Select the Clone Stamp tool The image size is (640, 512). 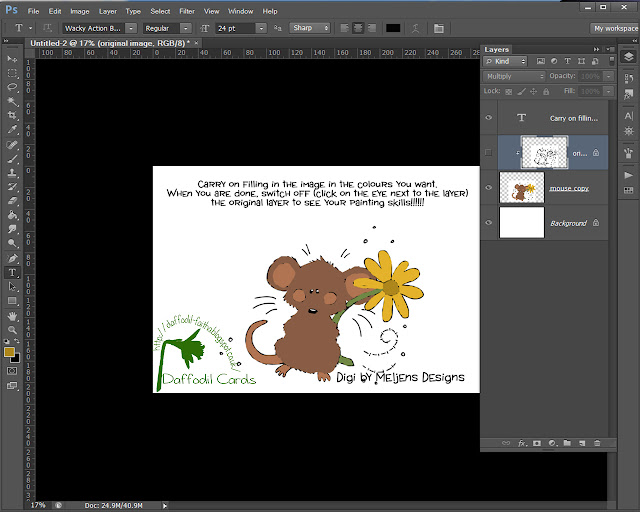click(x=12, y=173)
